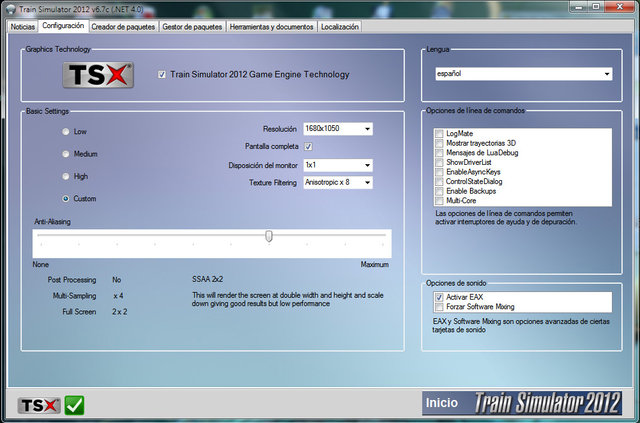Expand the Disposición del monitor dropdown

338,165
